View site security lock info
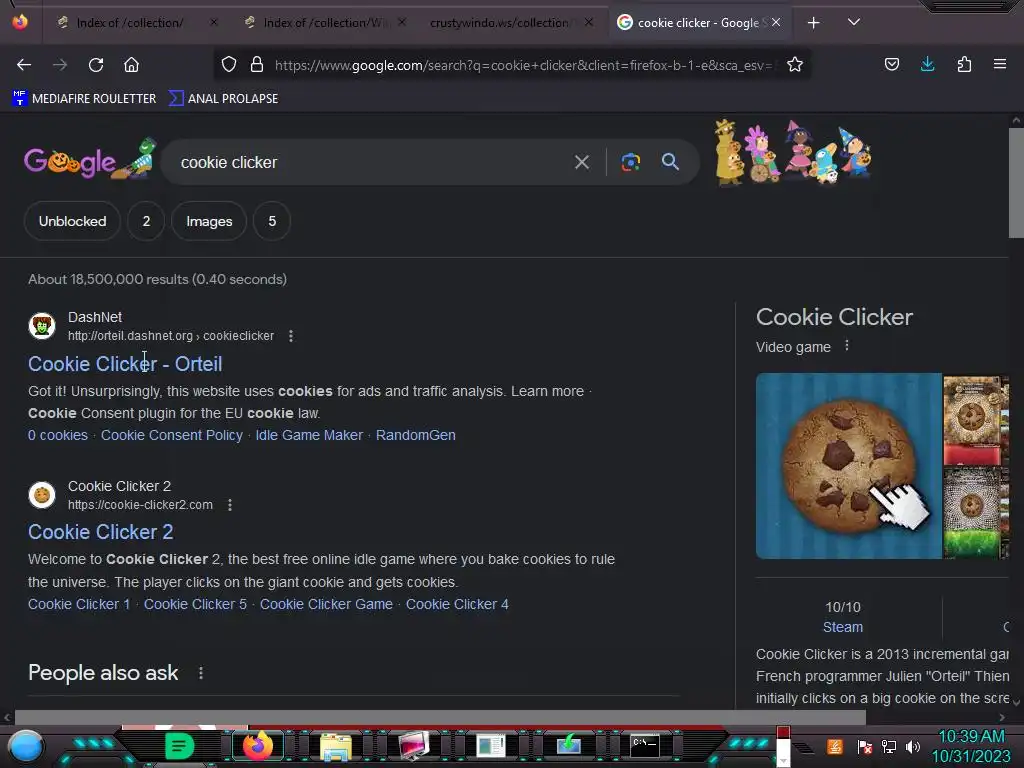 [257, 65]
